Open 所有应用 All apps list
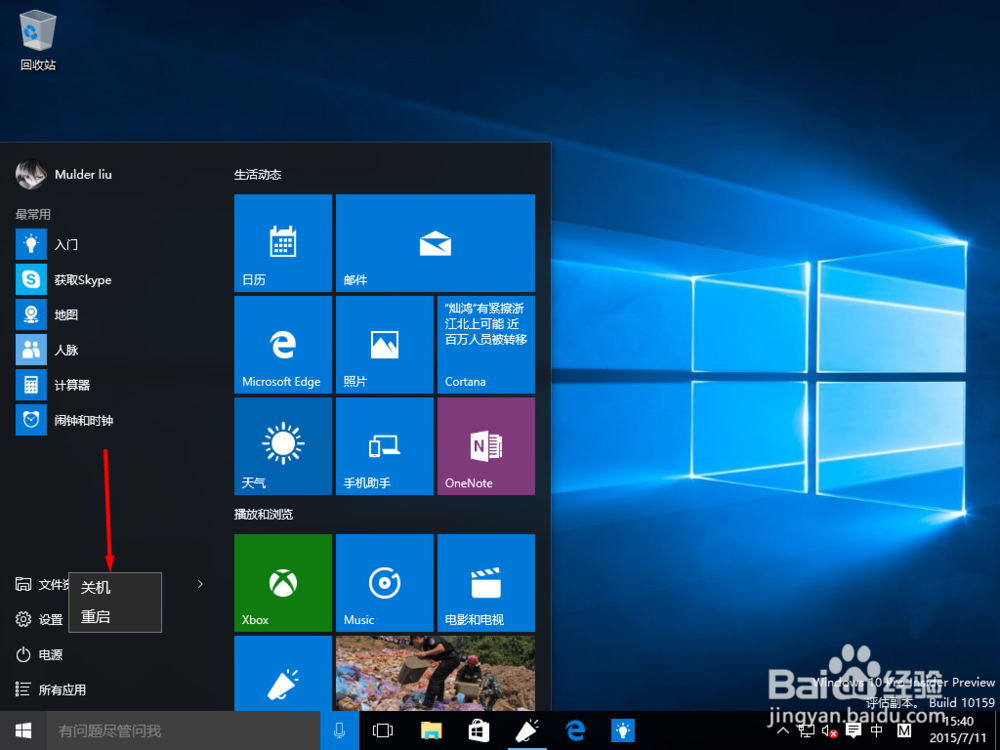The height and width of the screenshot is (750, 1000). pos(51,689)
